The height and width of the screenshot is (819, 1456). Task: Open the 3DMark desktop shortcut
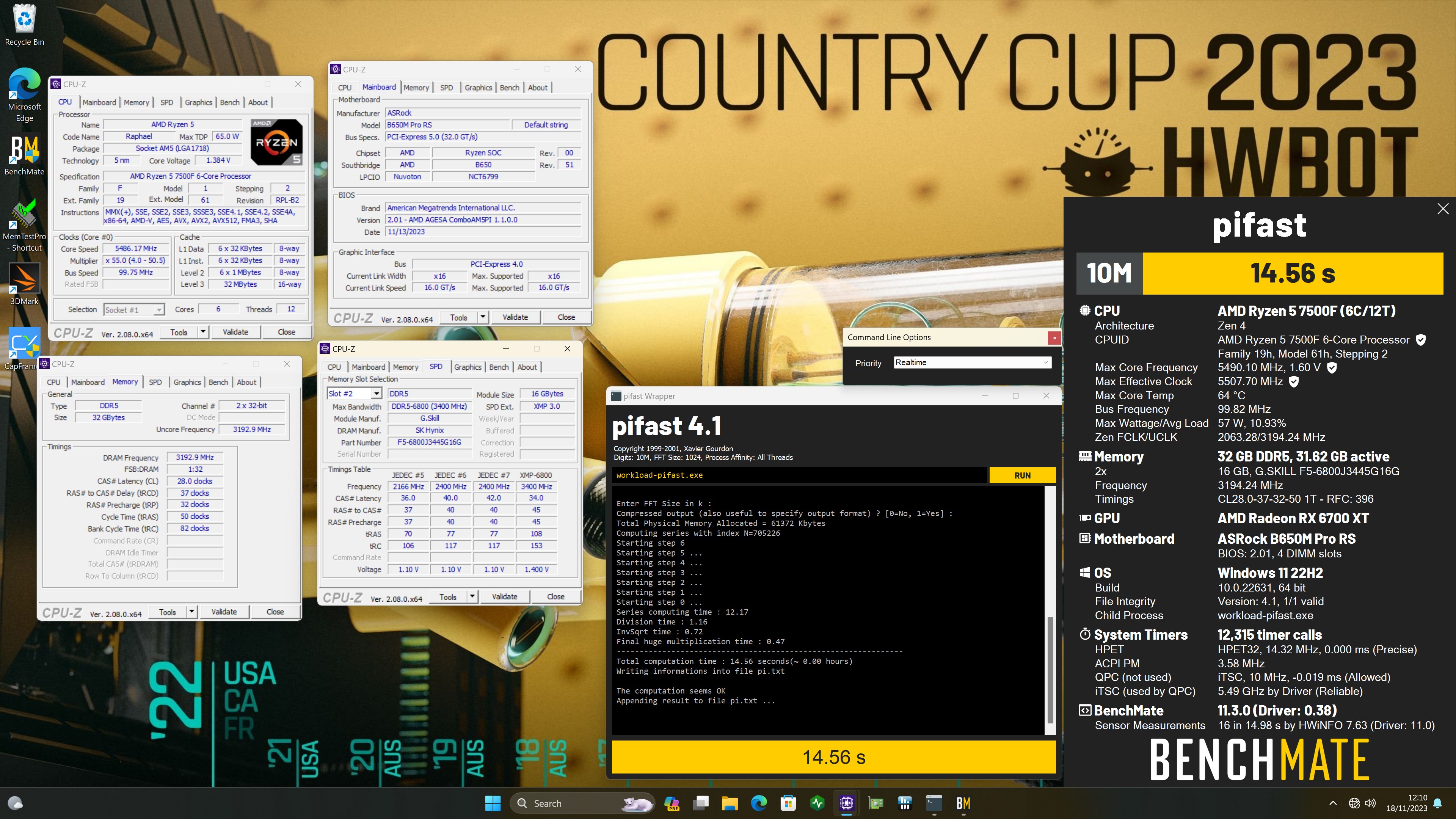[24, 284]
